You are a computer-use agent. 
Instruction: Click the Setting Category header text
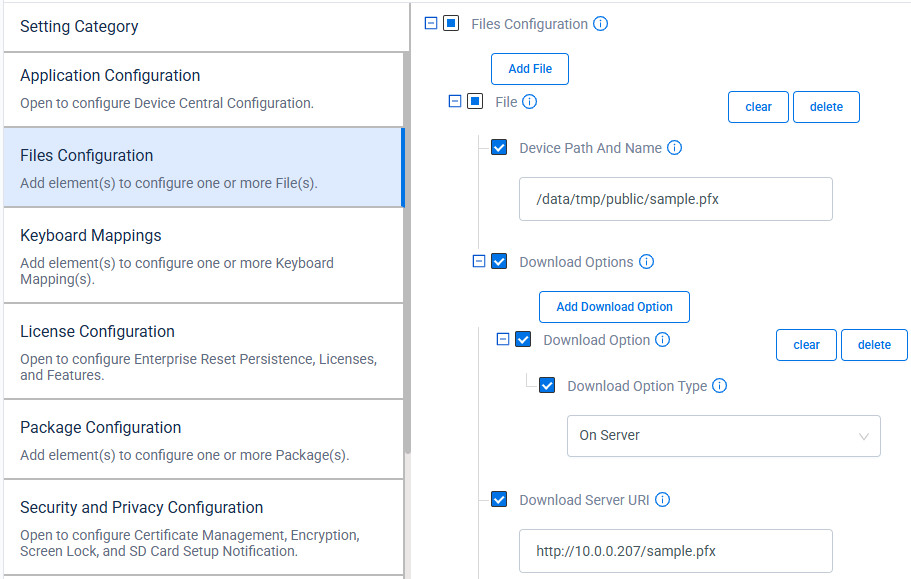click(x=79, y=27)
